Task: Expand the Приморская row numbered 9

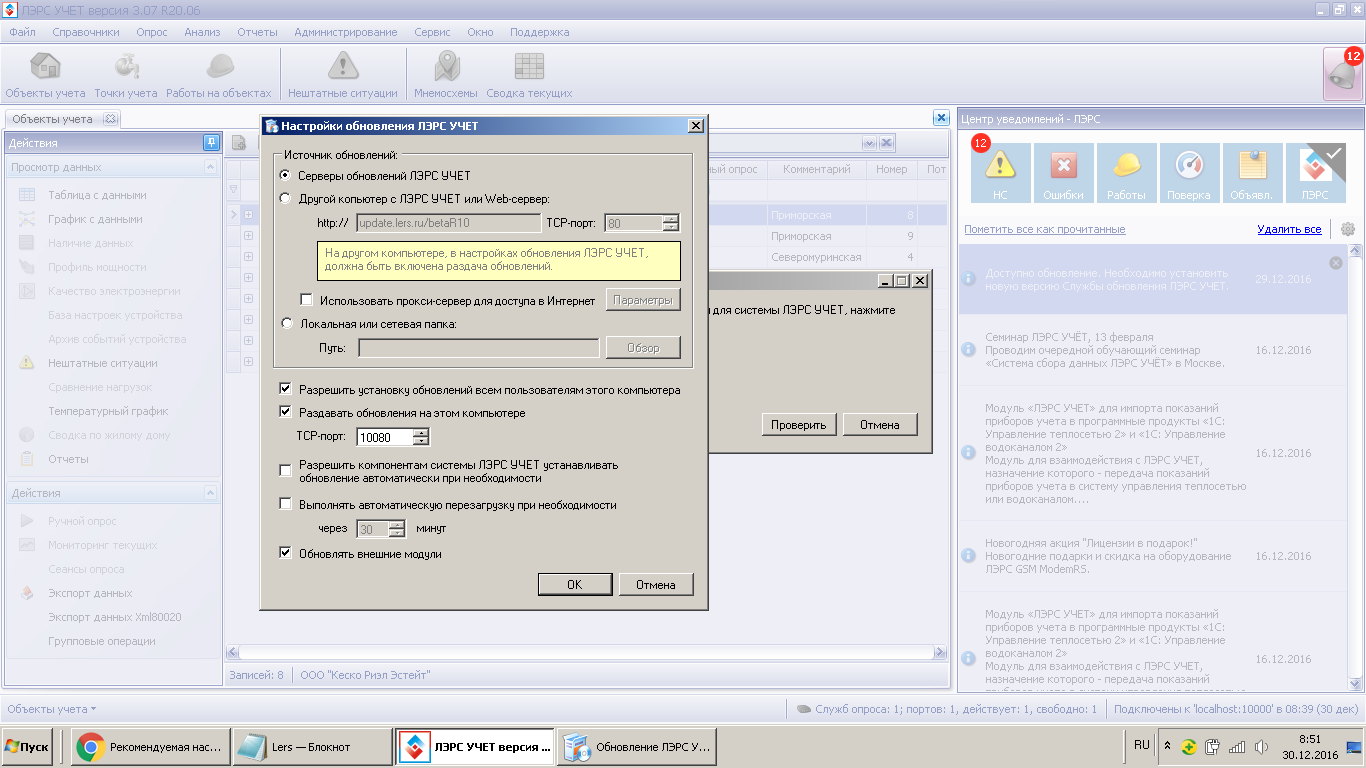Action: (x=248, y=236)
